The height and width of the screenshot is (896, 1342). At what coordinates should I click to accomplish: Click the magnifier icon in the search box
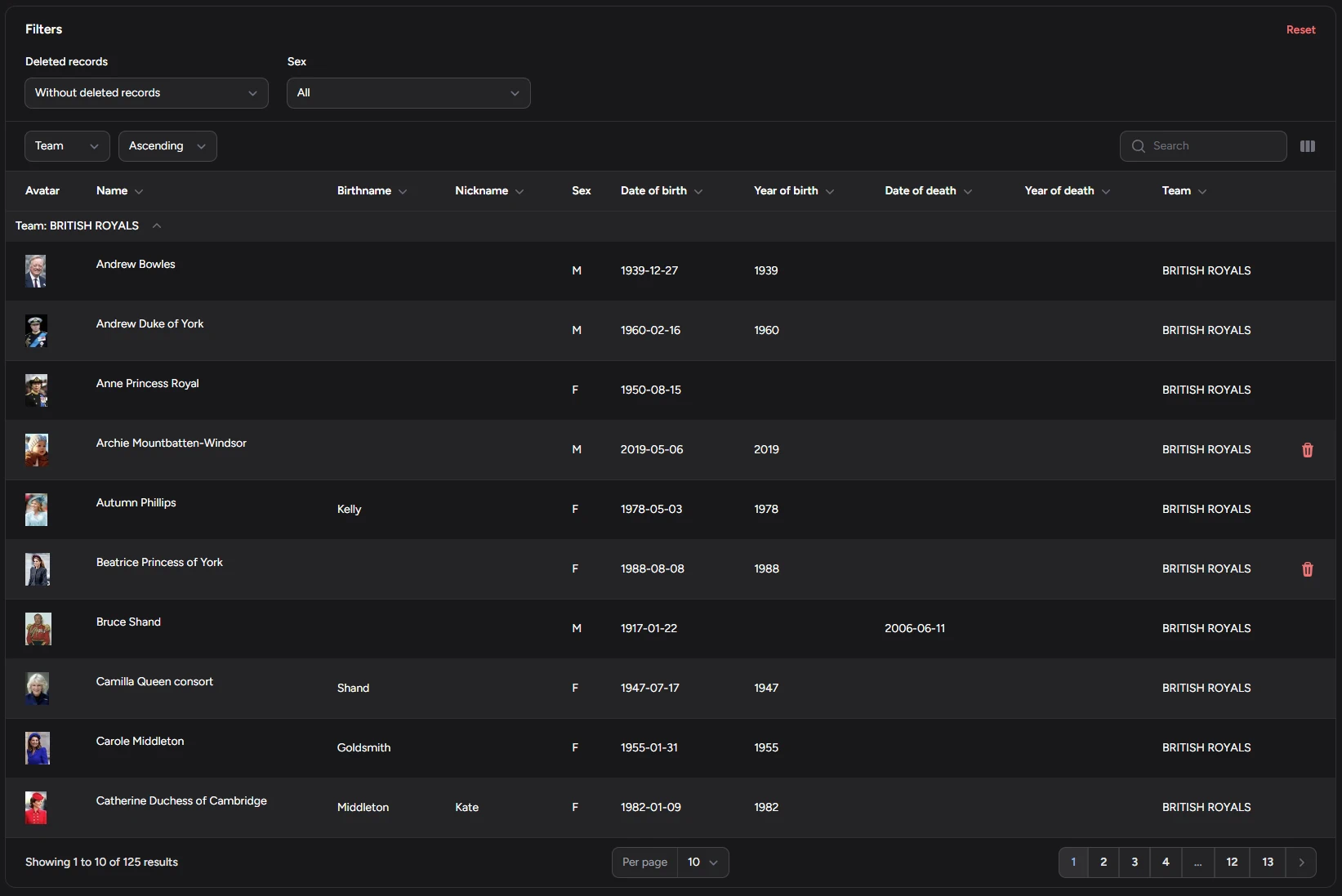pos(1138,146)
